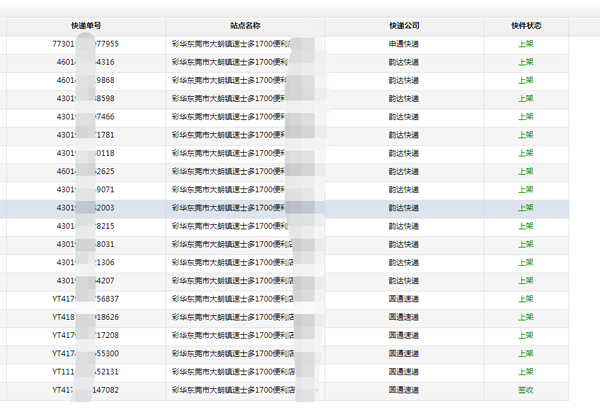This screenshot has height=414, width=600.
Task: Select tracking number ending in 9071
Action: [x=86, y=189]
